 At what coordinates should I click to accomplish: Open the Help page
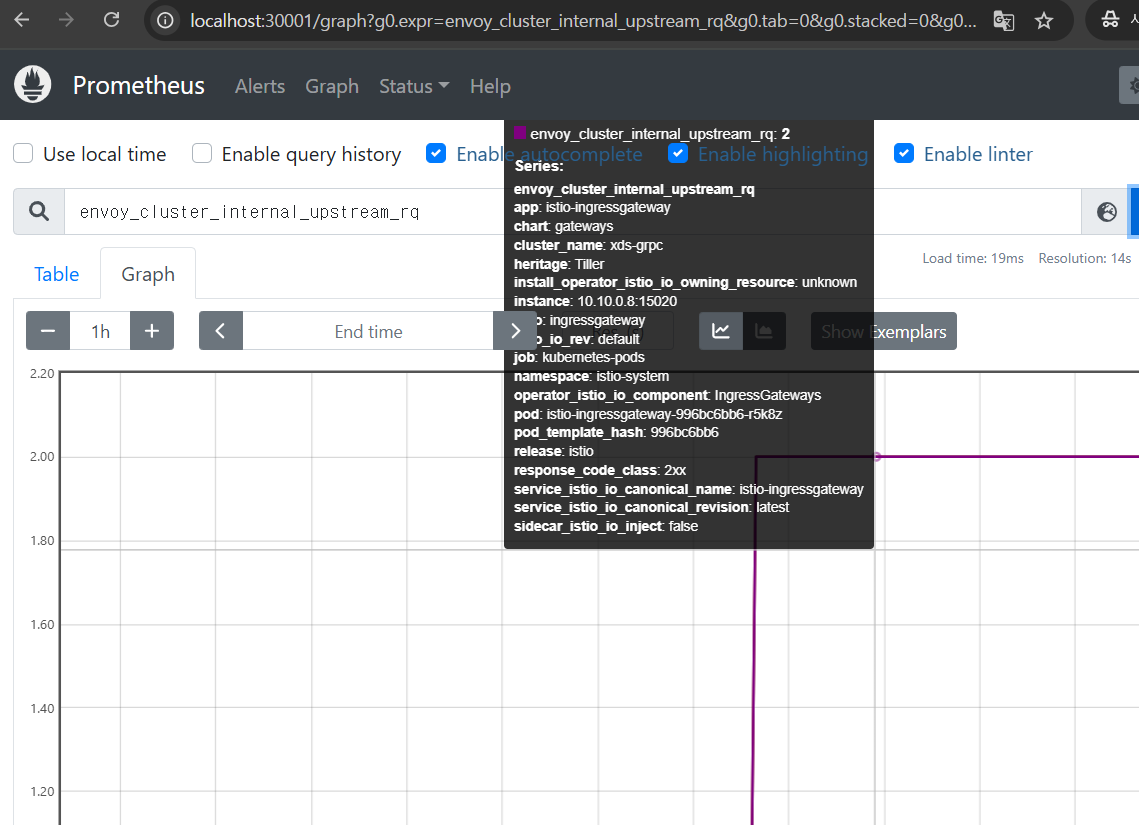490,86
